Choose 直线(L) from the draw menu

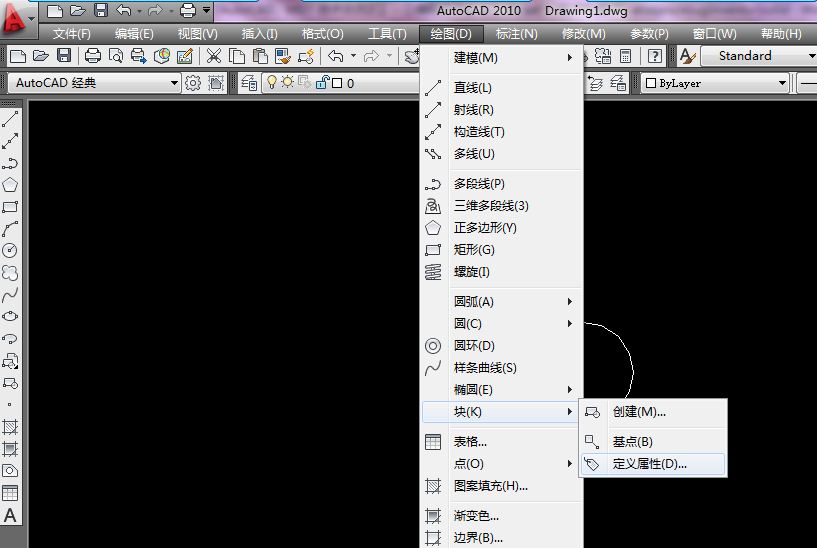(x=501, y=88)
